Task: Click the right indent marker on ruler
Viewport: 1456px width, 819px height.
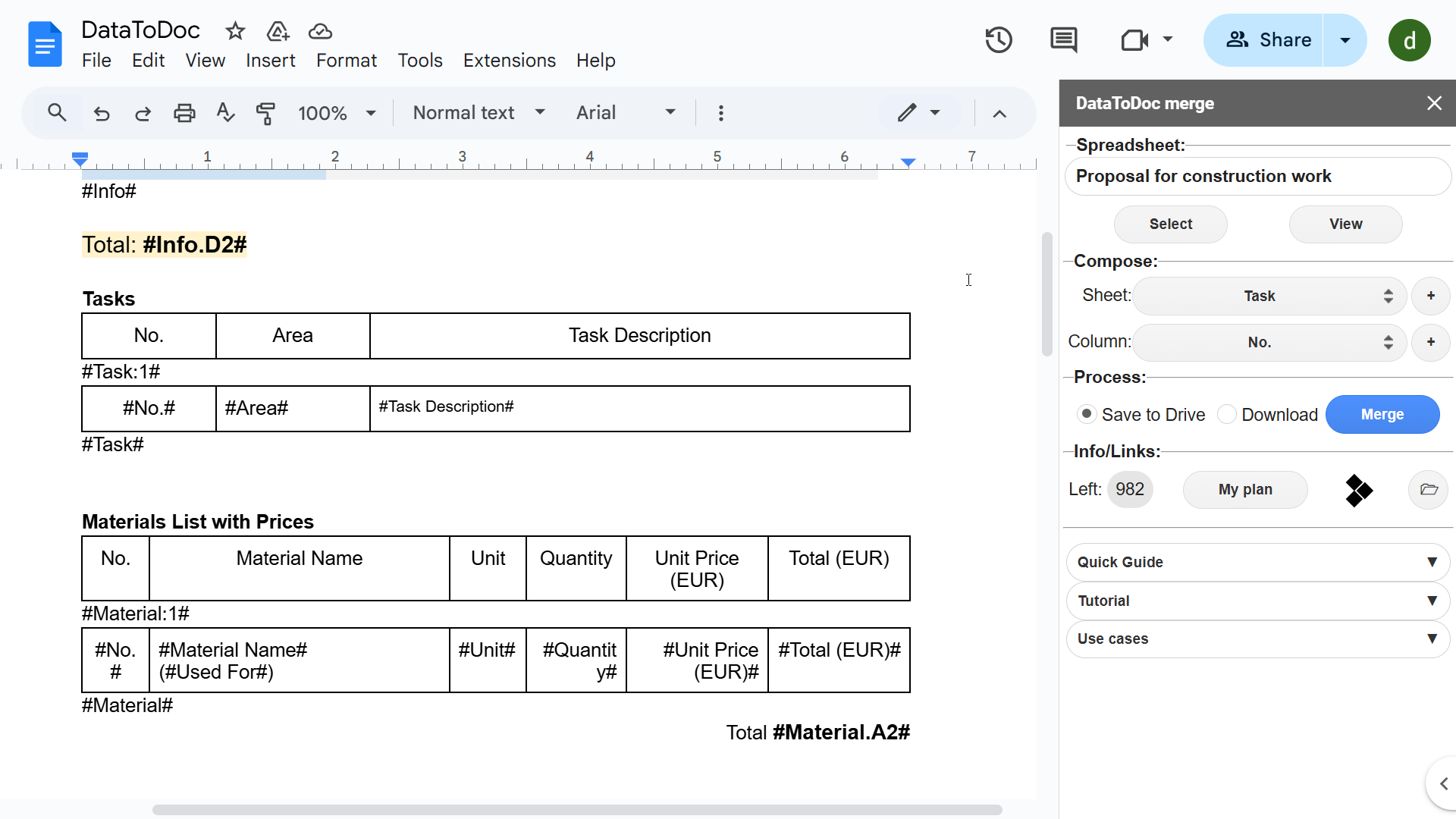Action: 908,162
